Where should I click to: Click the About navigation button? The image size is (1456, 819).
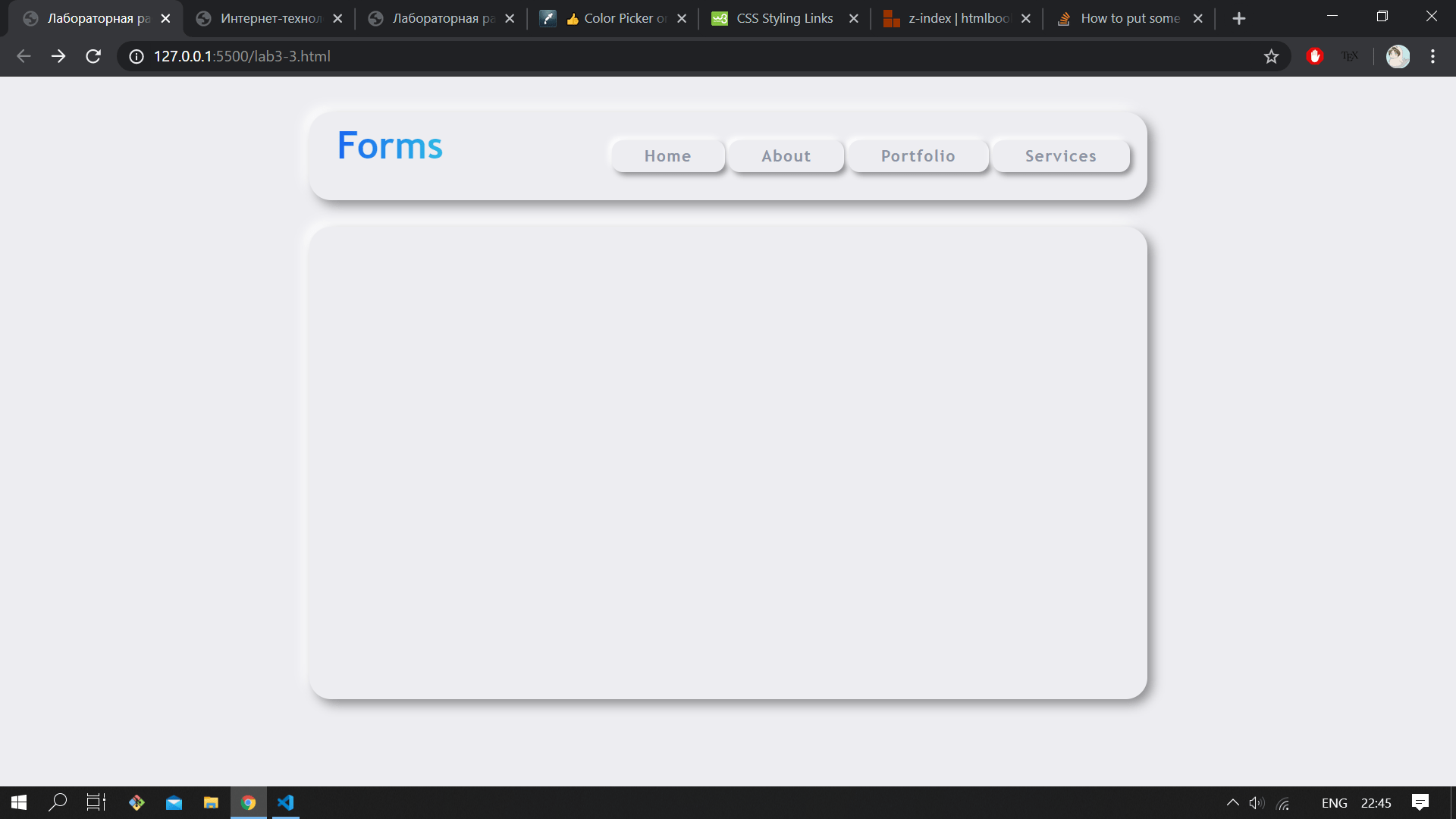click(x=786, y=156)
